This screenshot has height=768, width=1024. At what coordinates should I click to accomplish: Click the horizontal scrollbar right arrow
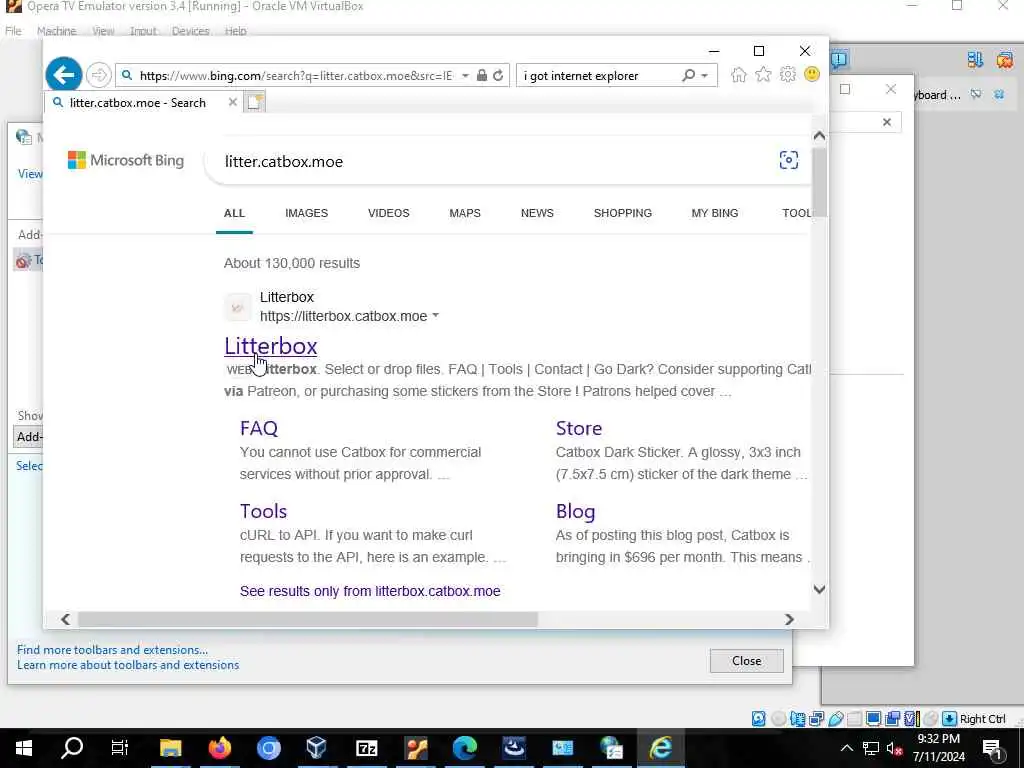[789, 619]
